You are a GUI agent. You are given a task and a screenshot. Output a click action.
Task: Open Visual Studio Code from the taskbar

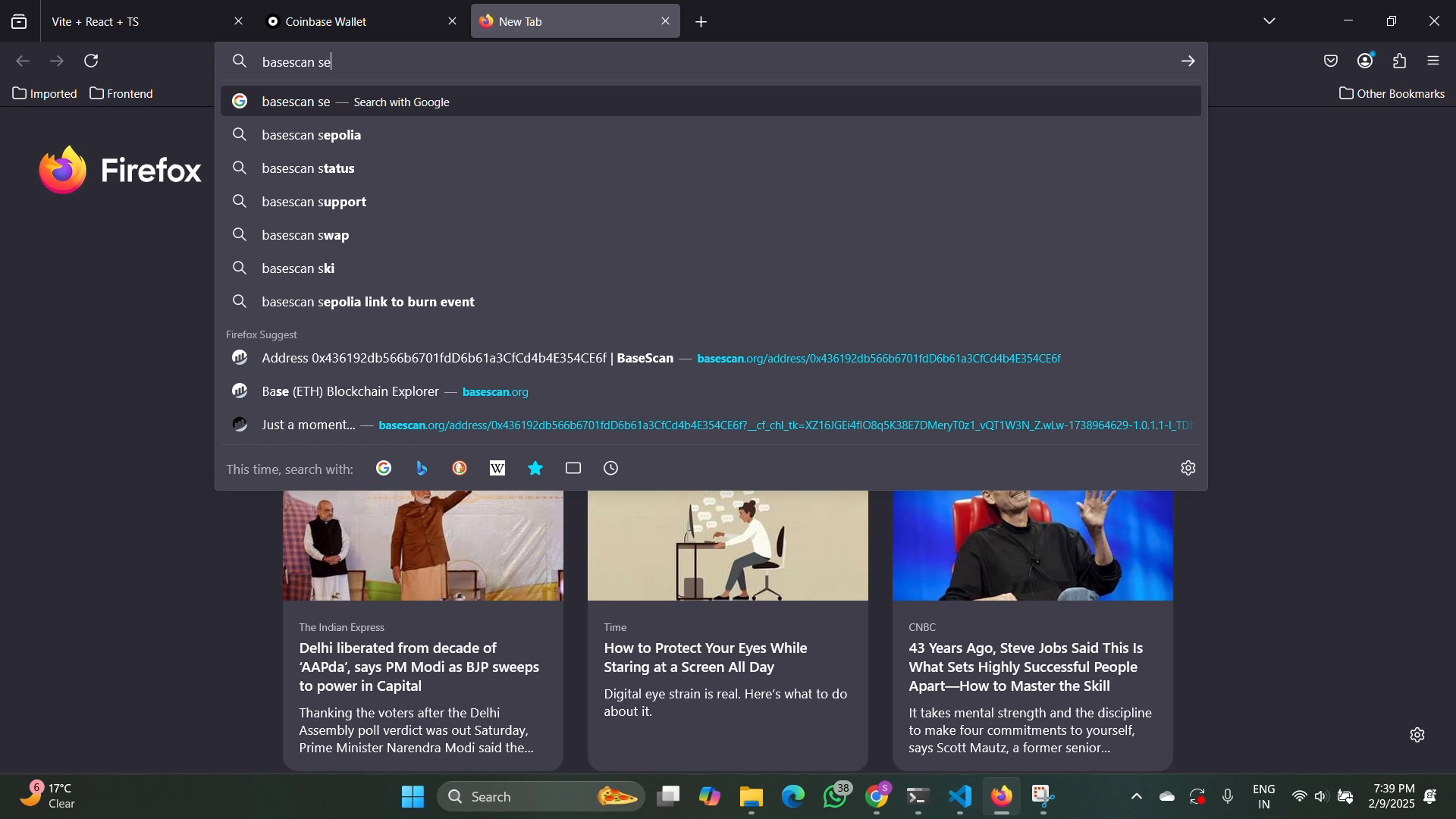point(960,797)
